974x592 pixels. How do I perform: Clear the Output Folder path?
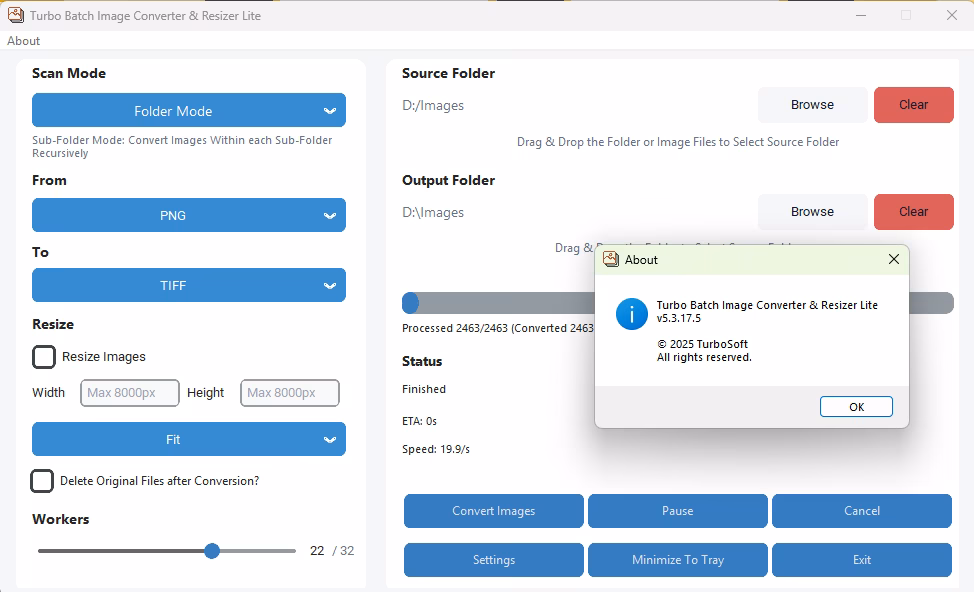click(x=913, y=212)
